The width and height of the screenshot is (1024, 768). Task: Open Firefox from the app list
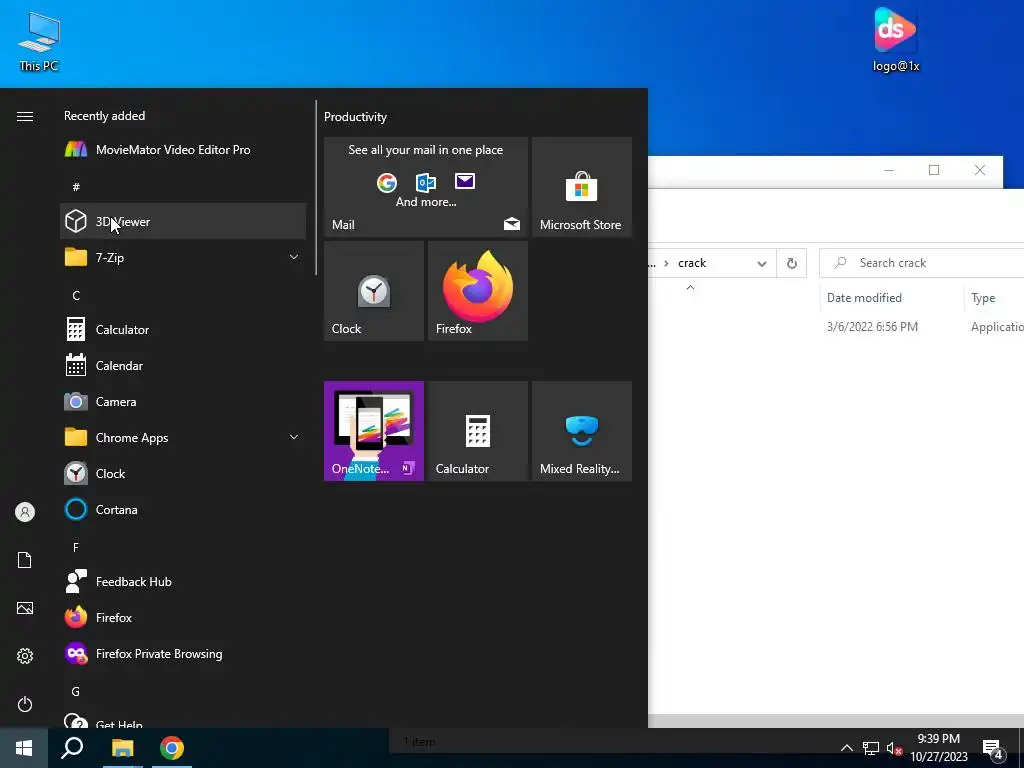point(183,618)
